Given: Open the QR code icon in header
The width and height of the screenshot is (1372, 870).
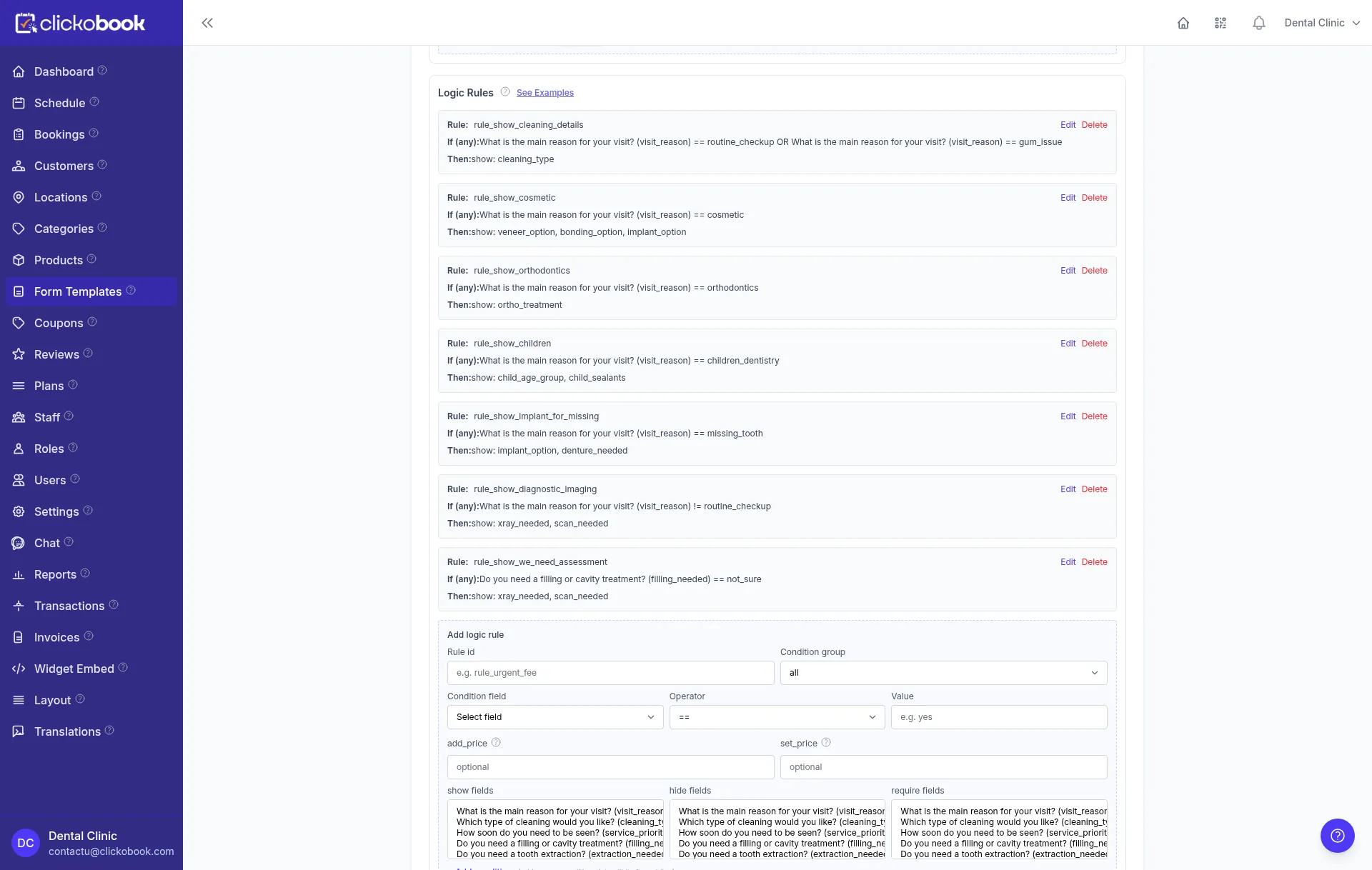Looking at the screenshot, I should pos(1221,23).
